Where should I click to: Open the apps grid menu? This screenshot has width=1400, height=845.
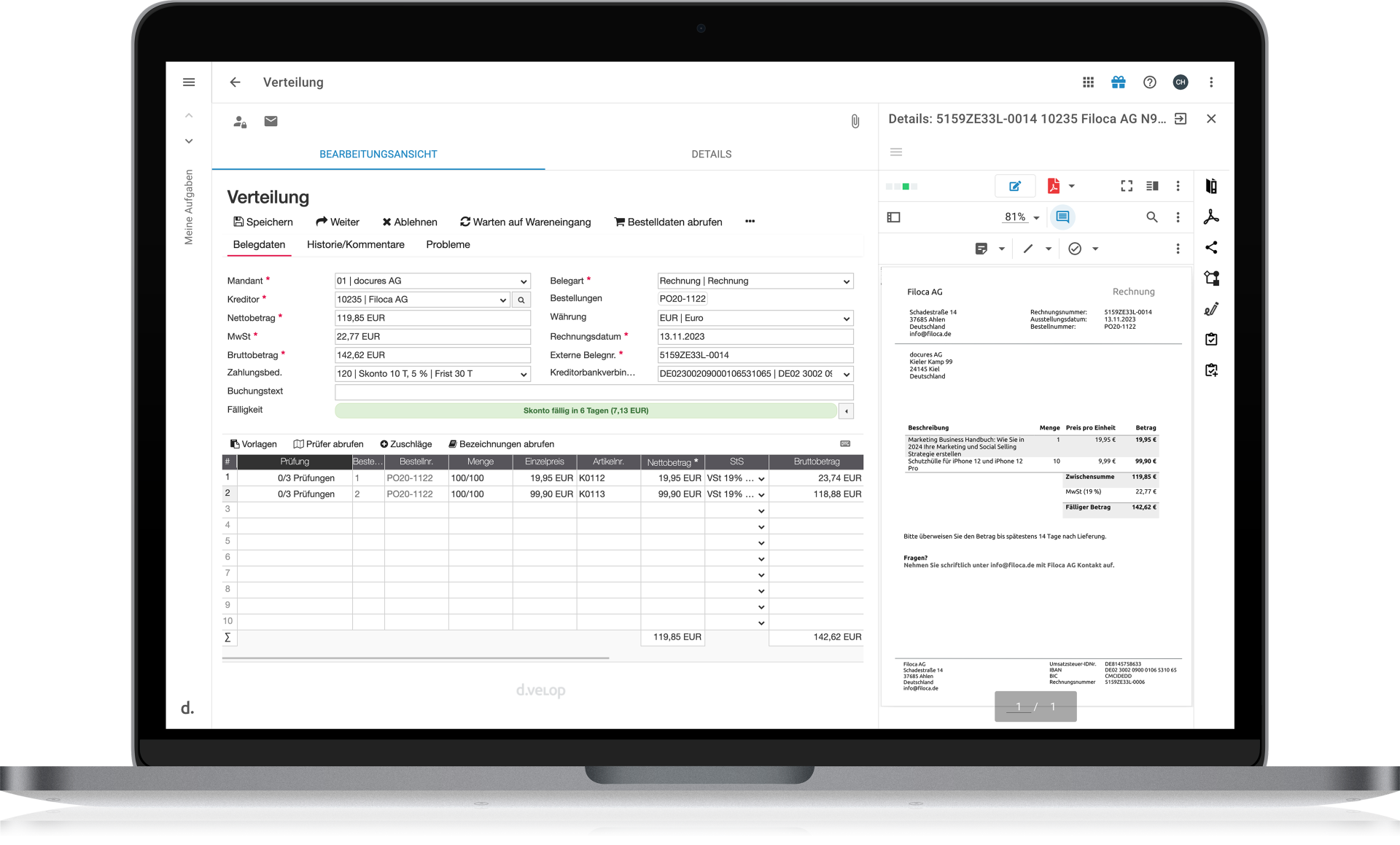pyautogui.click(x=1088, y=82)
